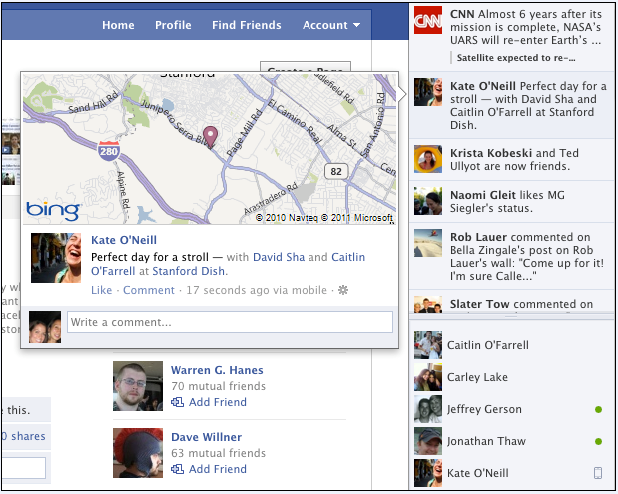Click Carley Lake's chat avatar
Image resolution: width=618 pixels, height=494 pixels.
[x=428, y=377]
